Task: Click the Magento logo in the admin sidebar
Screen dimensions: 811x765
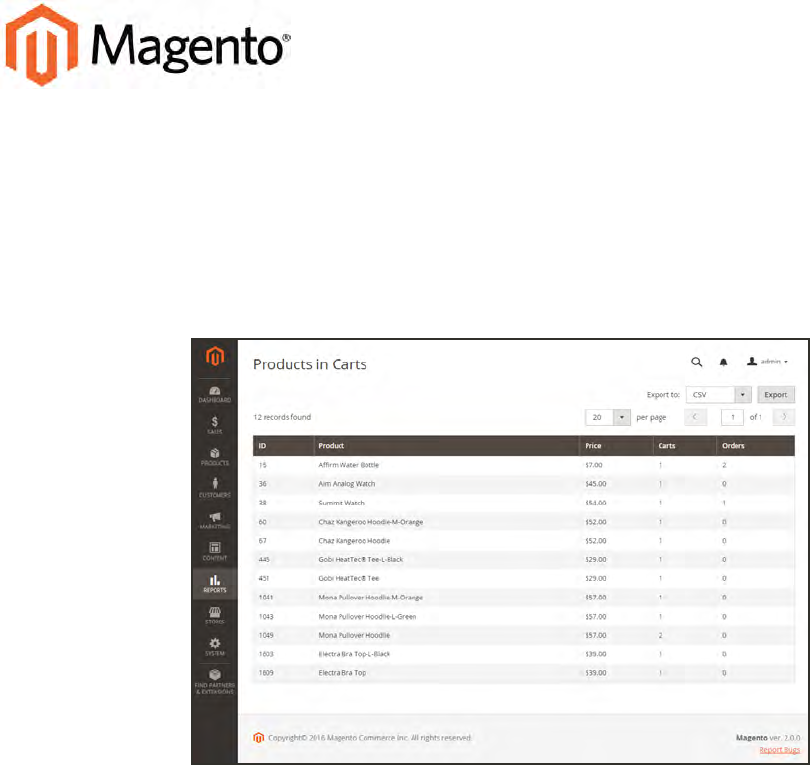Action: (215, 356)
